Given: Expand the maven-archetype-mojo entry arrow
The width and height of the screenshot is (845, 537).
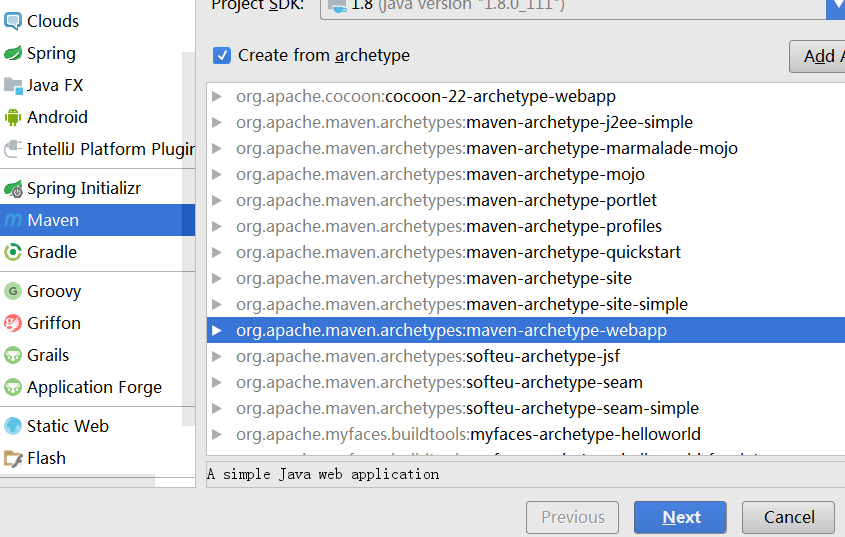Looking at the screenshot, I should point(217,174).
